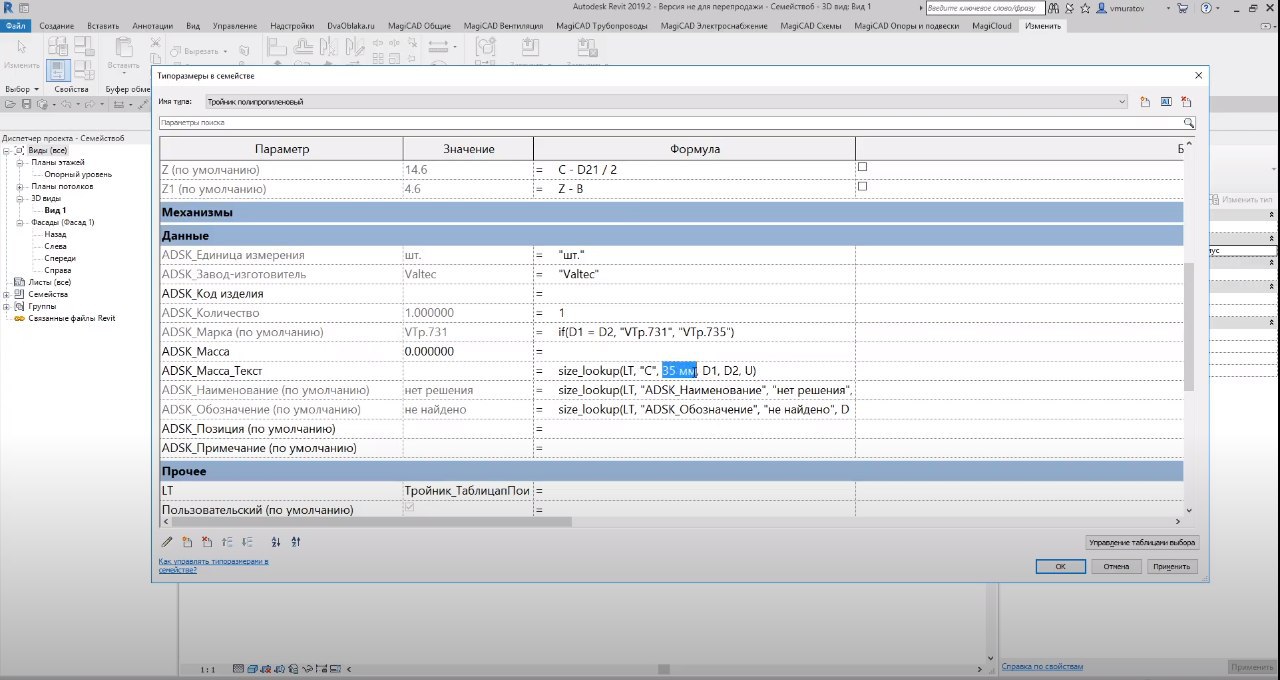Expand the Группы tree node
Screen dimensions: 1280x680
tap(6, 306)
